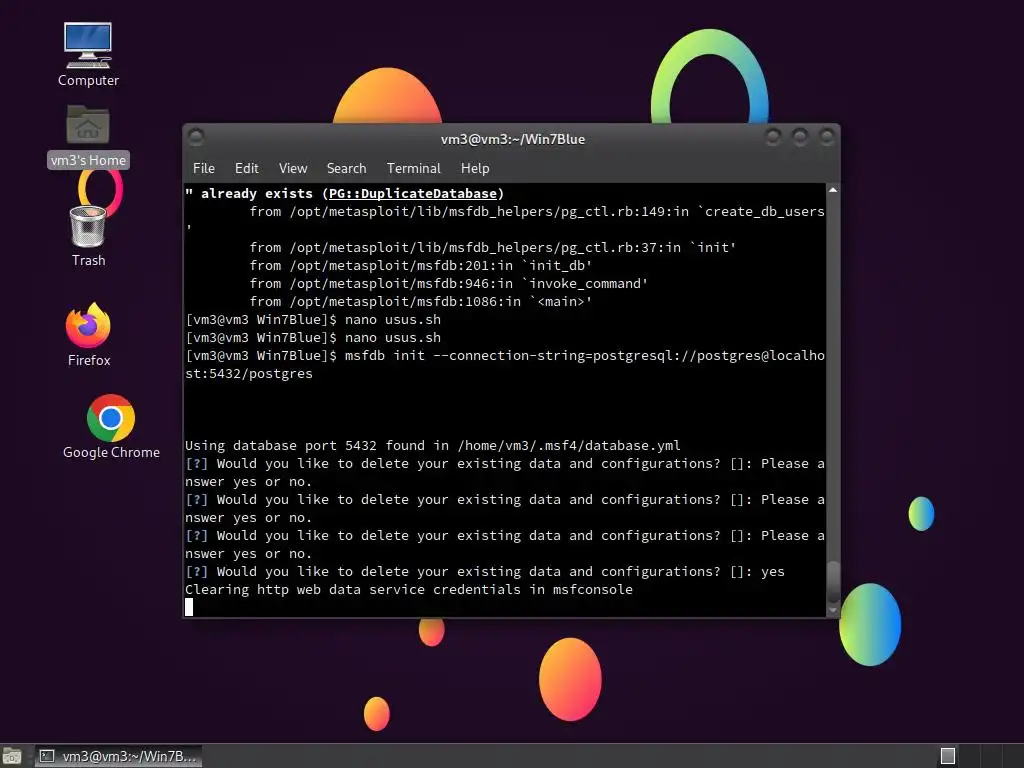Select the Trash desktop icon
Image resolution: width=1024 pixels, height=768 pixels.
(x=88, y=236)
